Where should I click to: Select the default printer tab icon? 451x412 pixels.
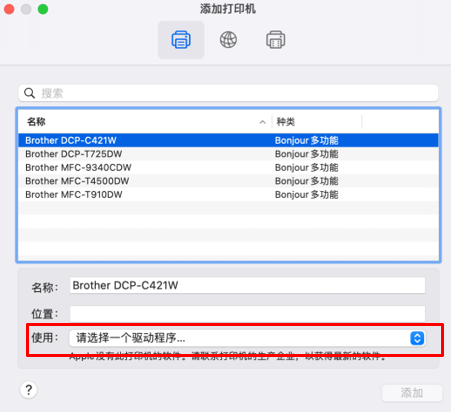tap(181, 40)
